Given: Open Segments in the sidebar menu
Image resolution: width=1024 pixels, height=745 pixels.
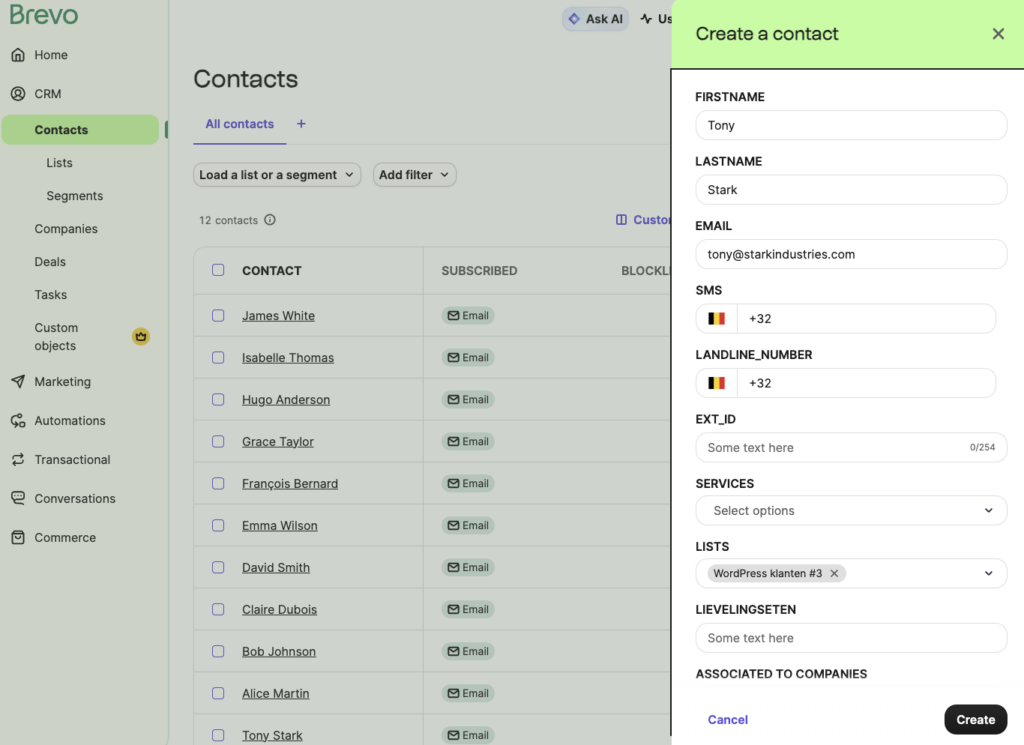Looking at the screenshot, I should pyautogui.click(x=74, y=196).
